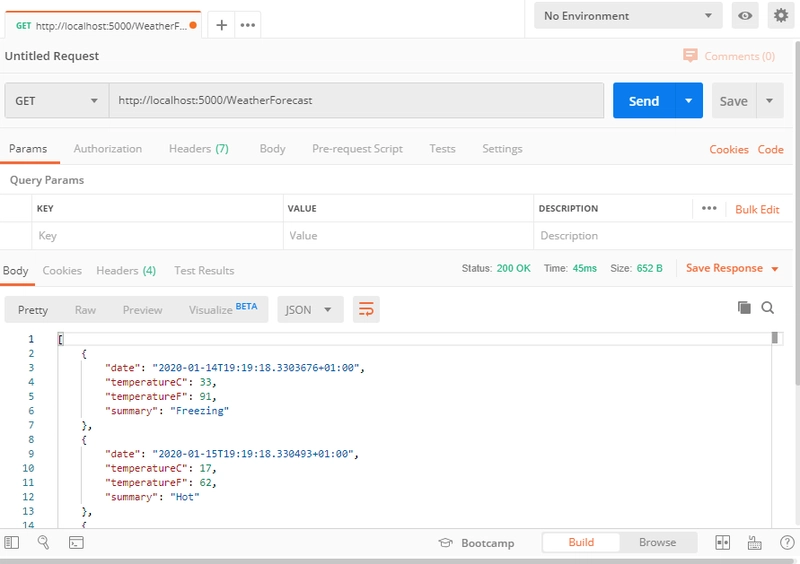Click Comments (0) link
Screen dimensions: 800x564
pyautogui.click(x=739, y=56)
